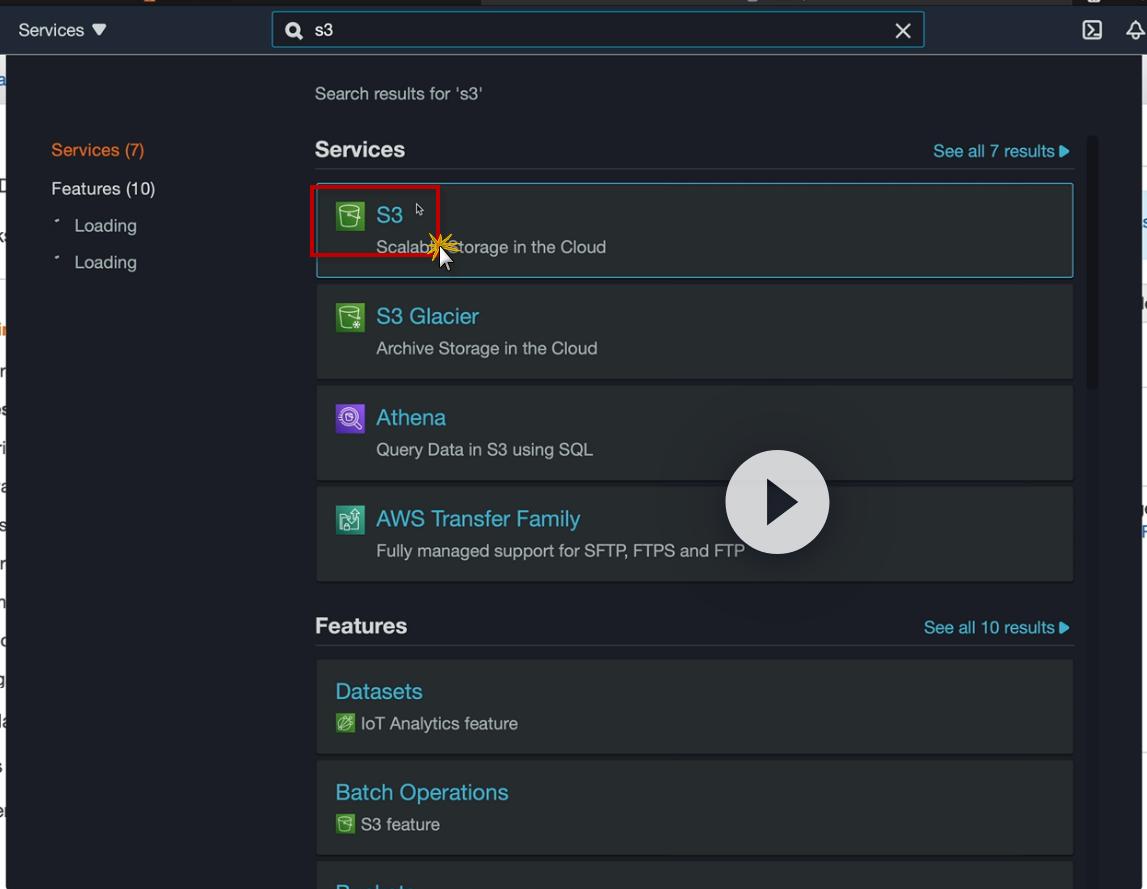
Task: Play the video overlay button
Action: click(777, 502)
